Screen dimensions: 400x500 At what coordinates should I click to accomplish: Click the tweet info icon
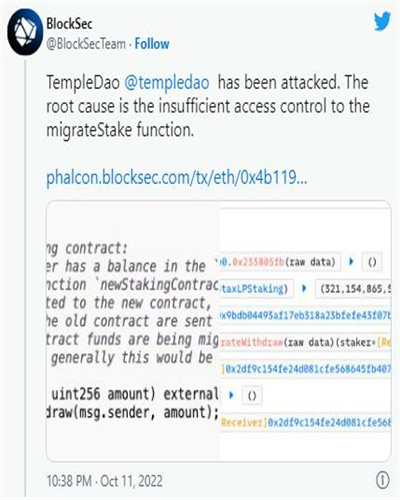coord(382,480)
